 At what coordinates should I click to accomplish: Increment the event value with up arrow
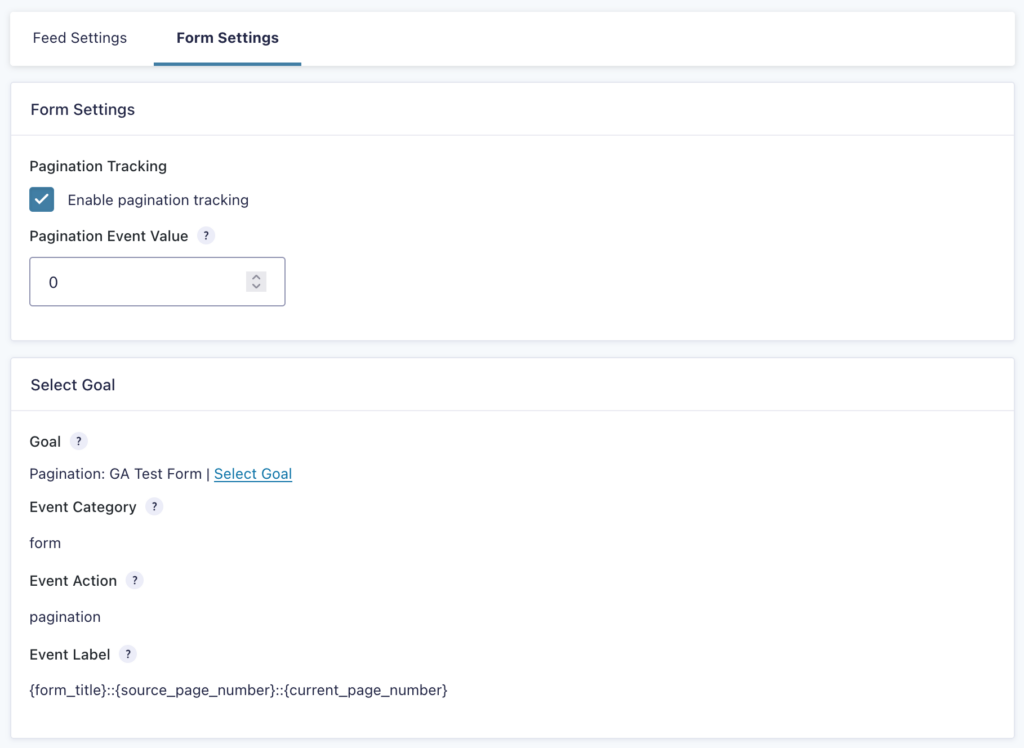click(256, 276)
